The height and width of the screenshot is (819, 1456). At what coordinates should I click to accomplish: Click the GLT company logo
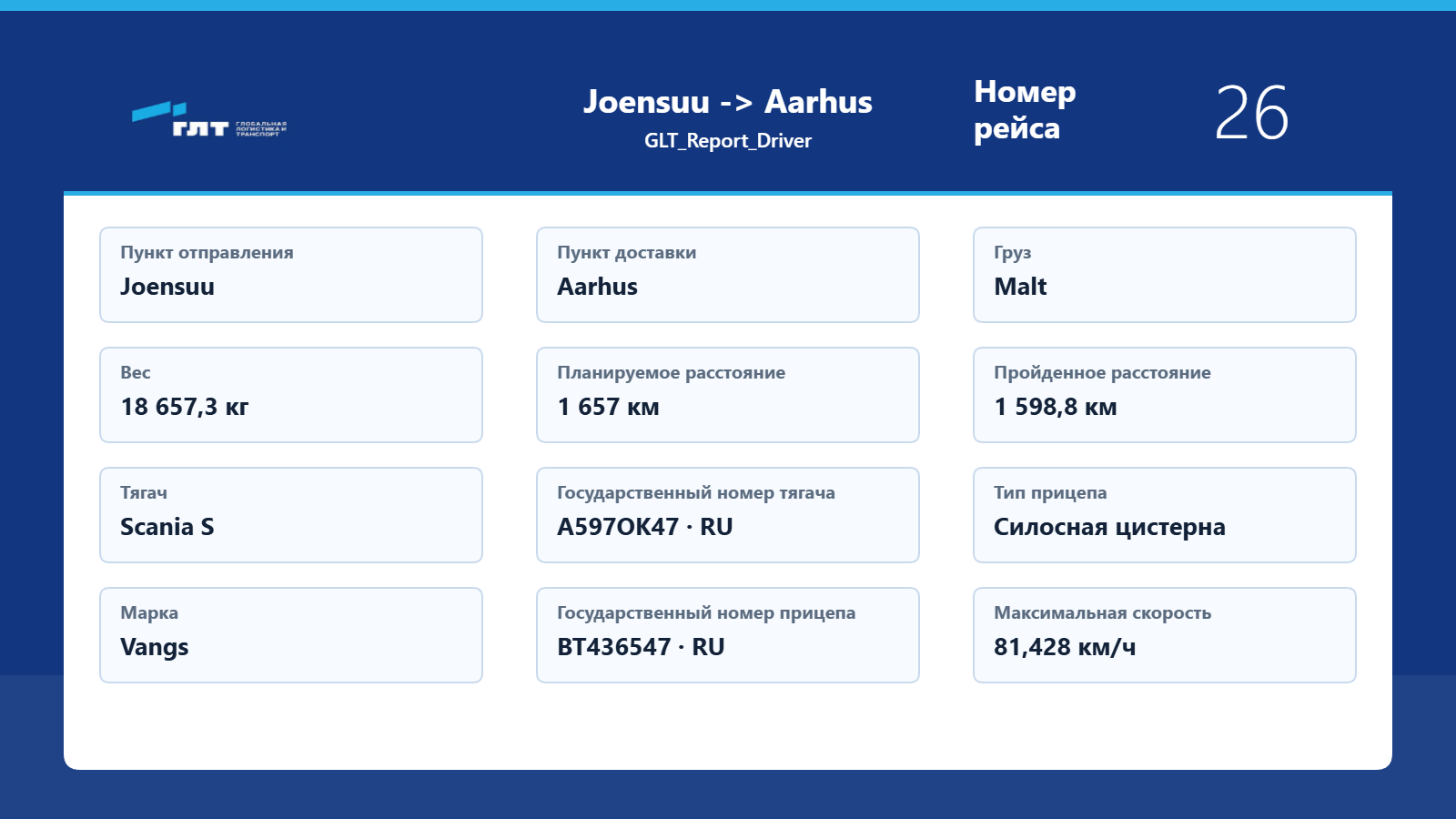(x=209, y=120)
